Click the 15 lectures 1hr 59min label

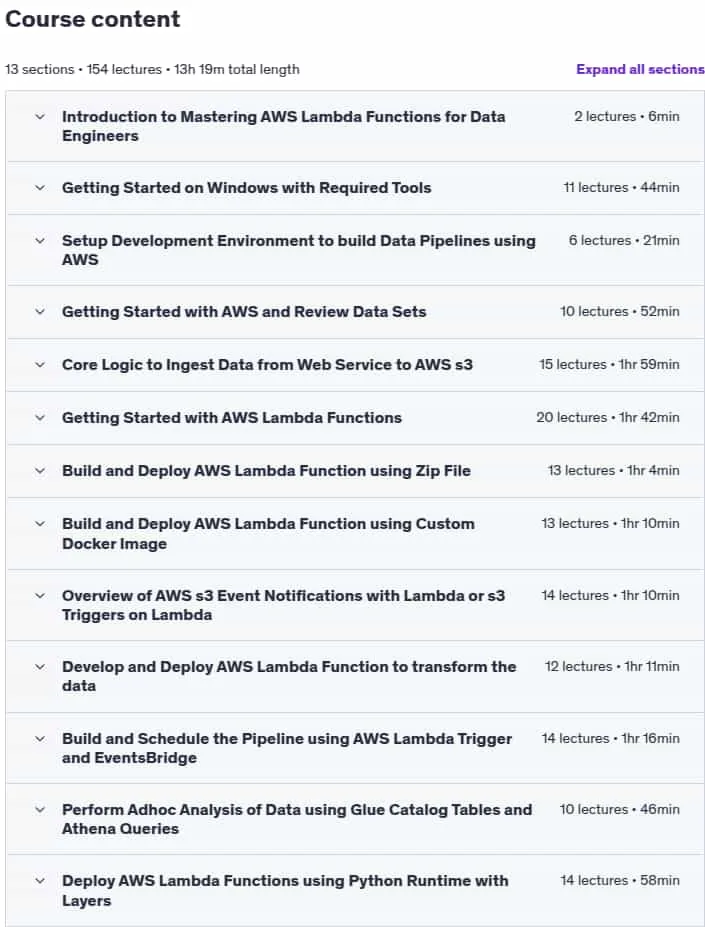pos(609,364)
